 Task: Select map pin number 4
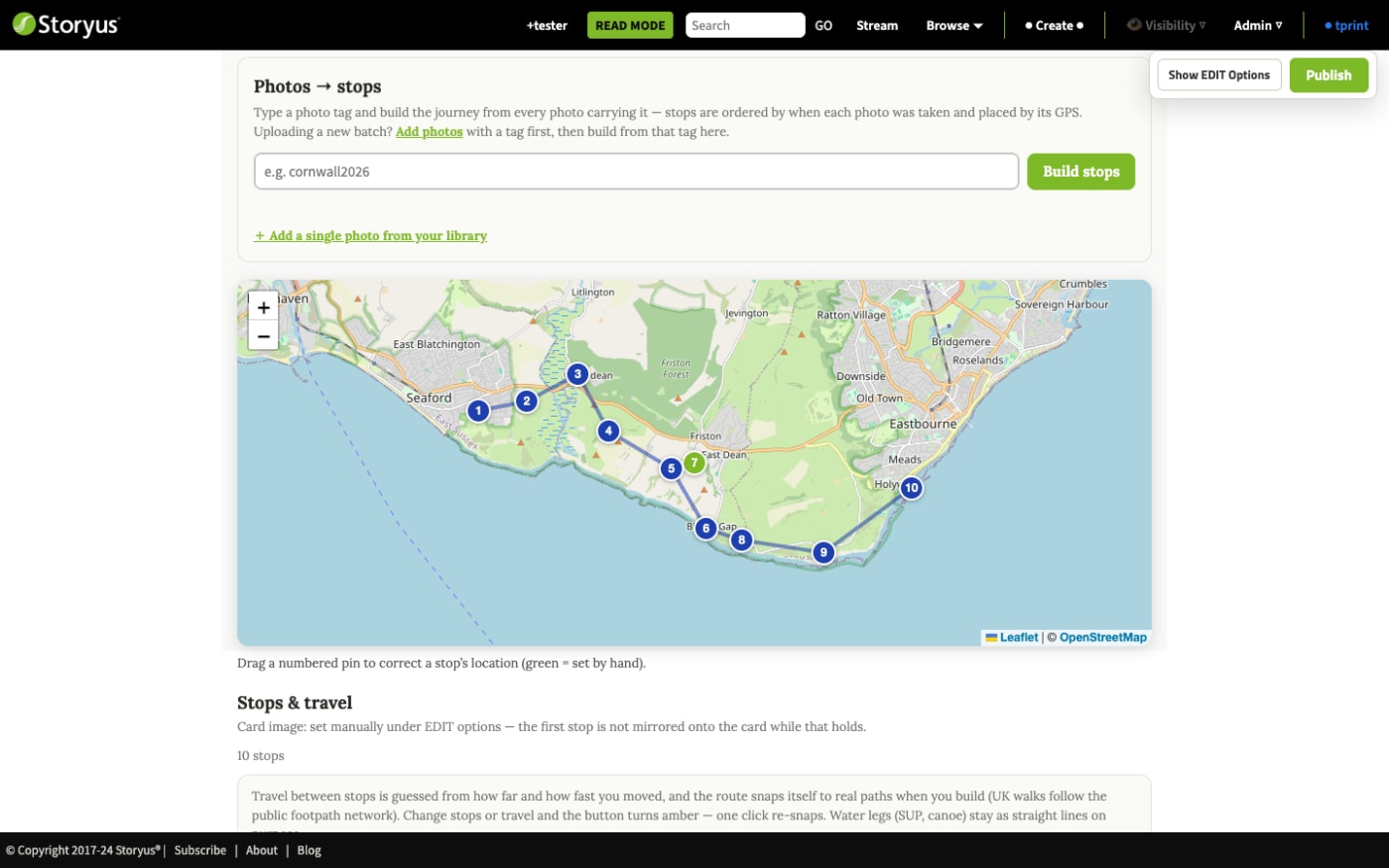pos(608,431)
